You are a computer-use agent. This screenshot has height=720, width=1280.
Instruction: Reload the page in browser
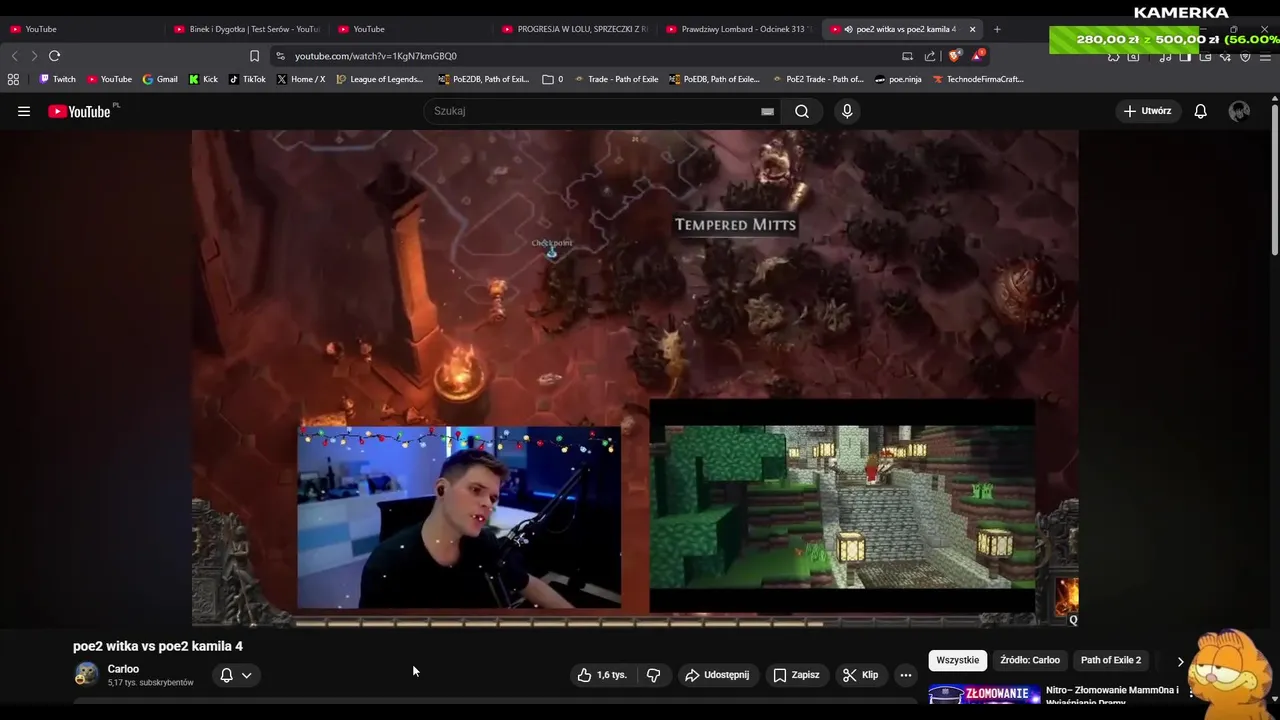[x=55, y=56]
